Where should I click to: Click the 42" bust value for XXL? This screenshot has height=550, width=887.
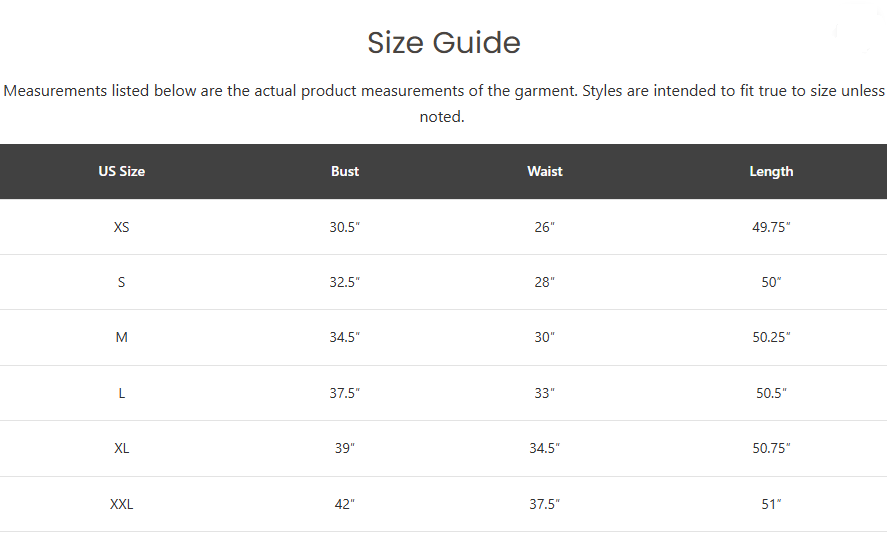(345, 504)
